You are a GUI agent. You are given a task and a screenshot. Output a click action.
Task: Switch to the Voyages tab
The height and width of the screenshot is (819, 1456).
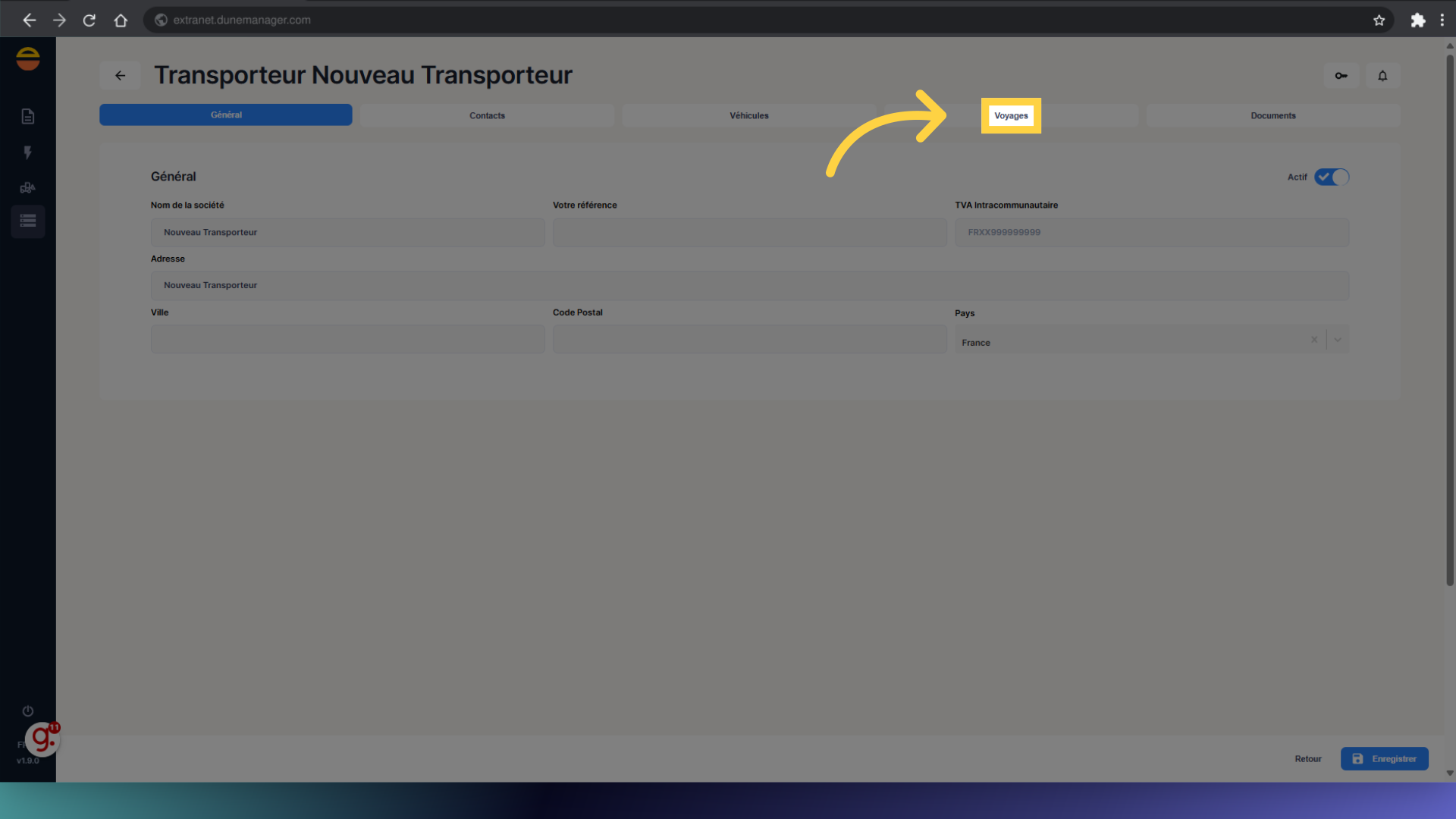(1011, 115)
